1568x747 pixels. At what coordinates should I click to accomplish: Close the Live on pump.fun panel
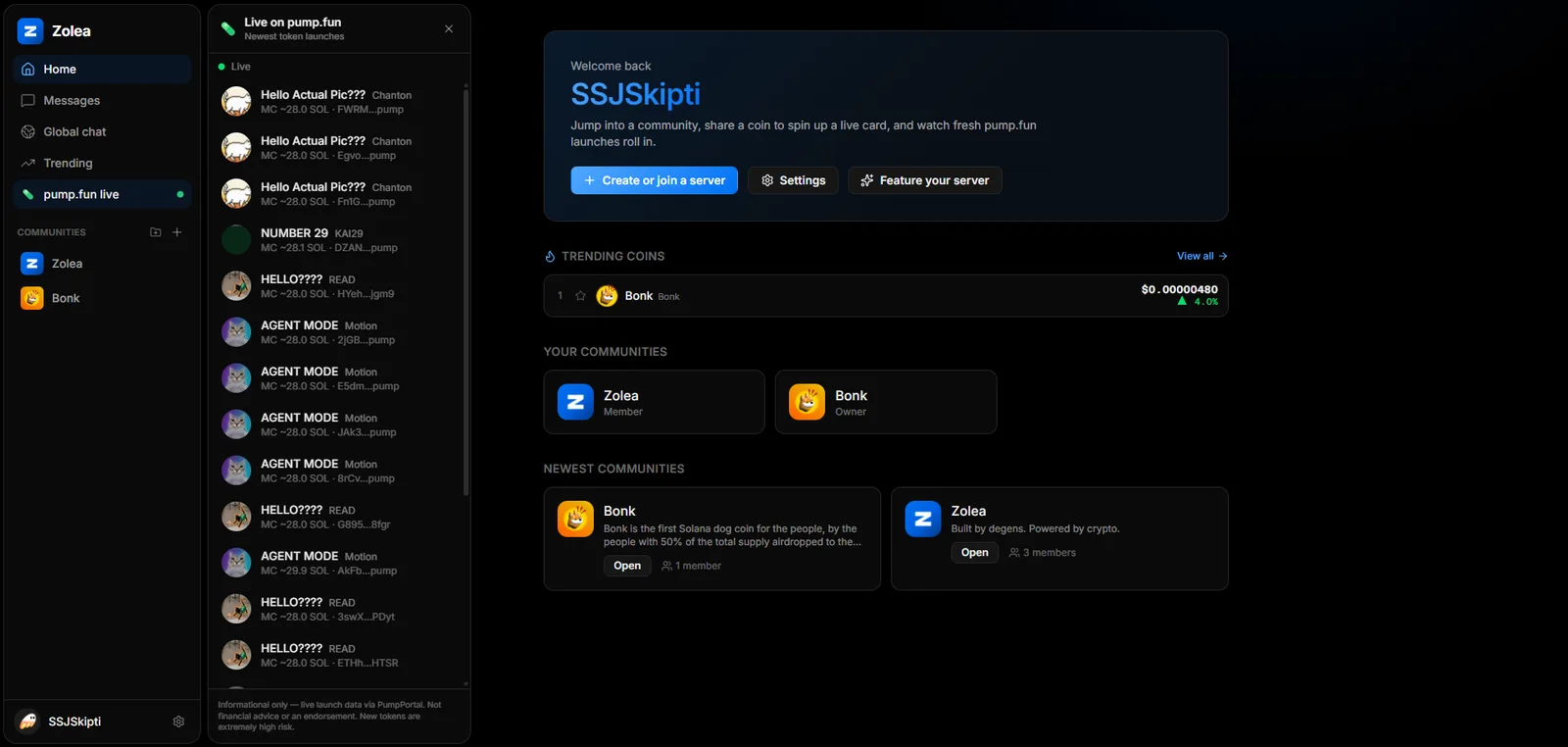coord(449,28)
